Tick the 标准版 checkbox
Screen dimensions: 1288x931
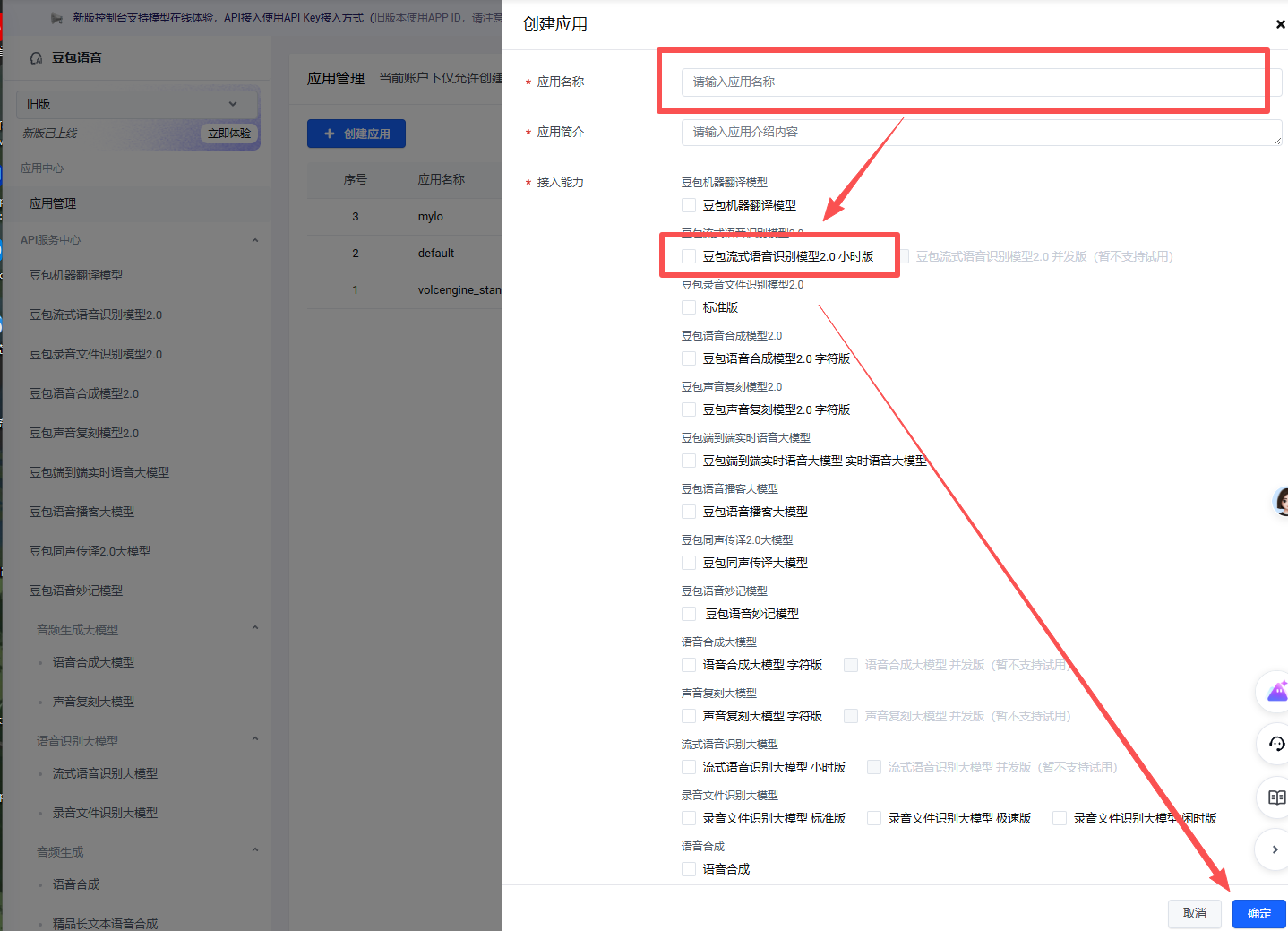pyautogui.click(x=689, y=307)
